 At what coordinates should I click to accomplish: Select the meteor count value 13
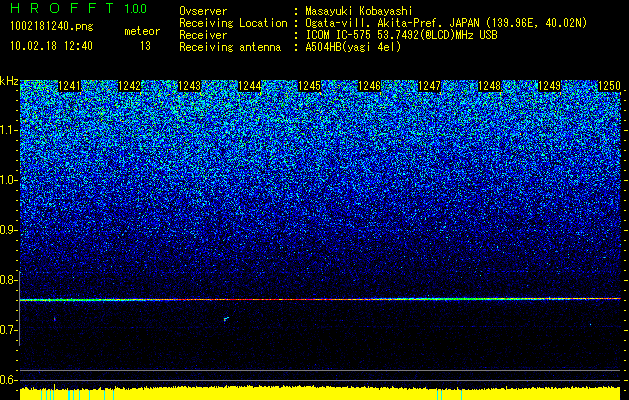(x=145, y=46)
